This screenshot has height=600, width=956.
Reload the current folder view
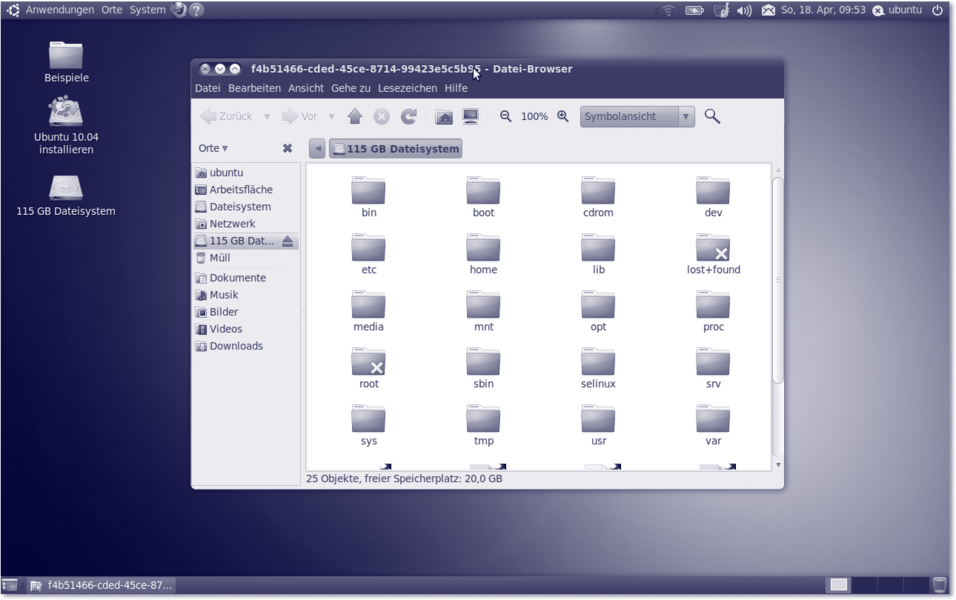coord(409,117)
